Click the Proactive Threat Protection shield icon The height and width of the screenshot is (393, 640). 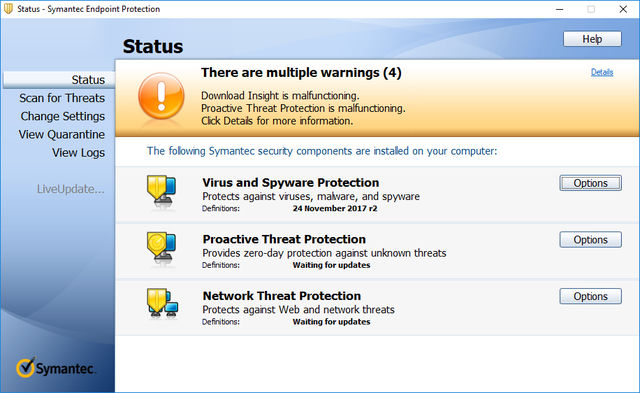[162, 246]
